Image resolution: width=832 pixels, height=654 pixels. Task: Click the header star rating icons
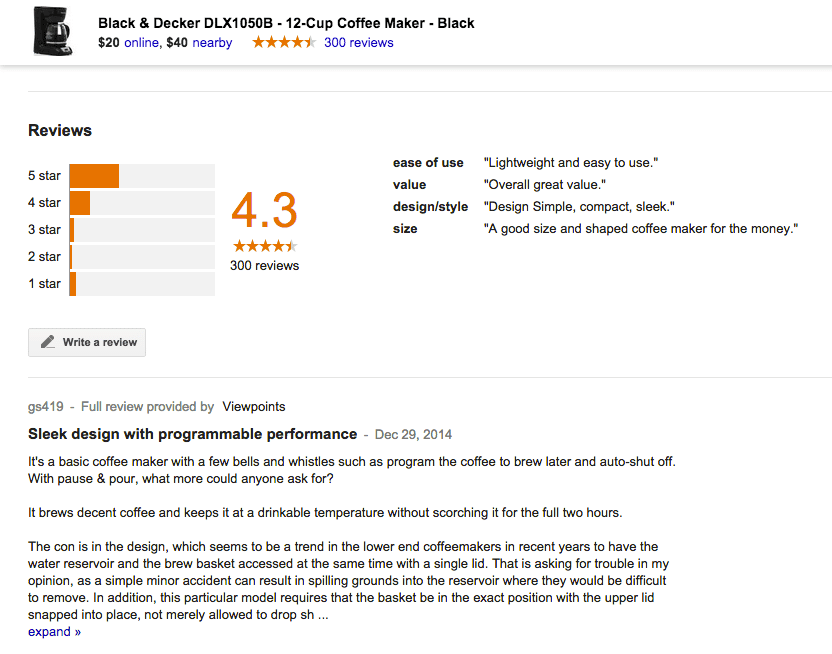pyautogui.click(x=284, y=42)
